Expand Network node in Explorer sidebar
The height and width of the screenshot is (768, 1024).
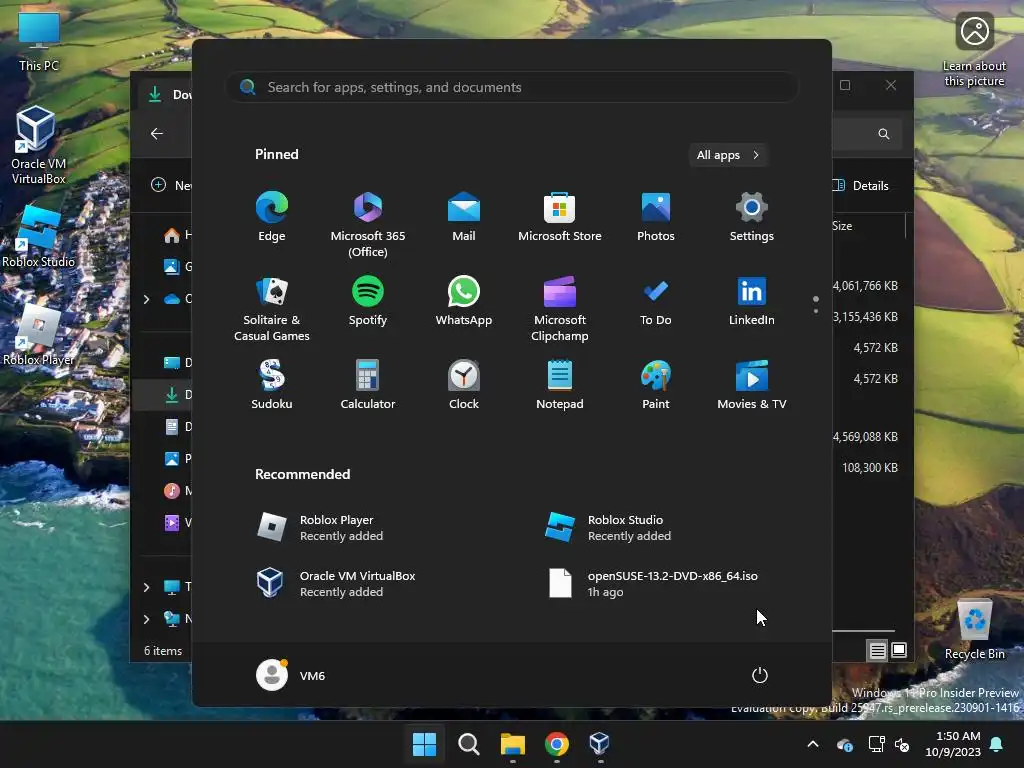pyautogui.click(x=146, y=619)
